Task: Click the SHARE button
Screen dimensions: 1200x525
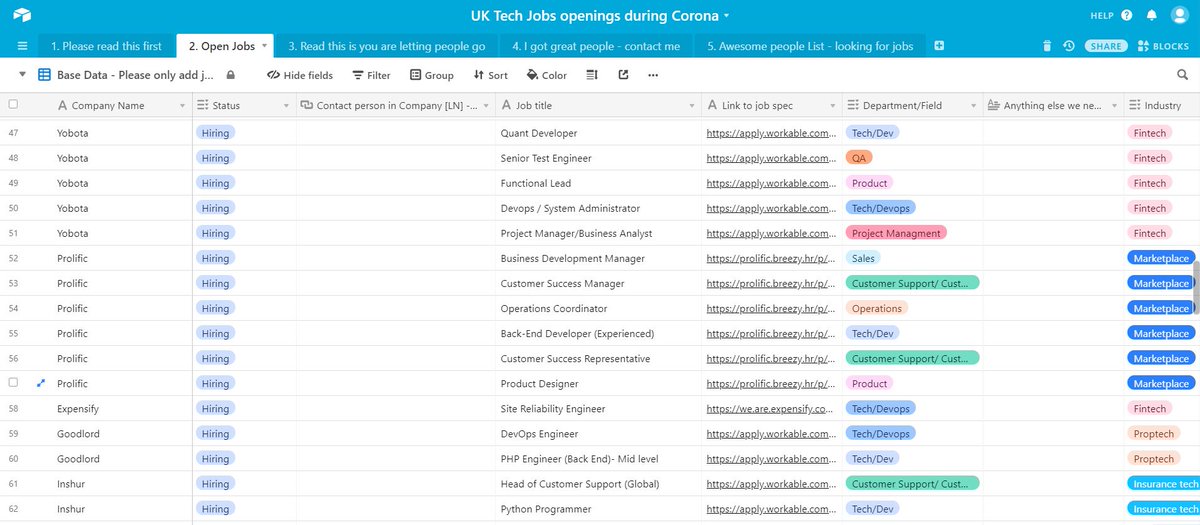Action: coord(1106,46)
